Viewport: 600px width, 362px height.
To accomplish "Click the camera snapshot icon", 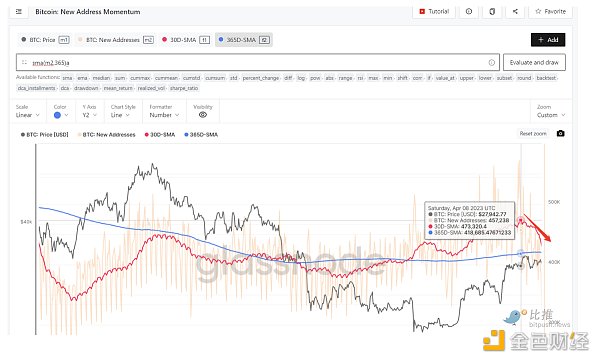I will [x=560, y=134].
